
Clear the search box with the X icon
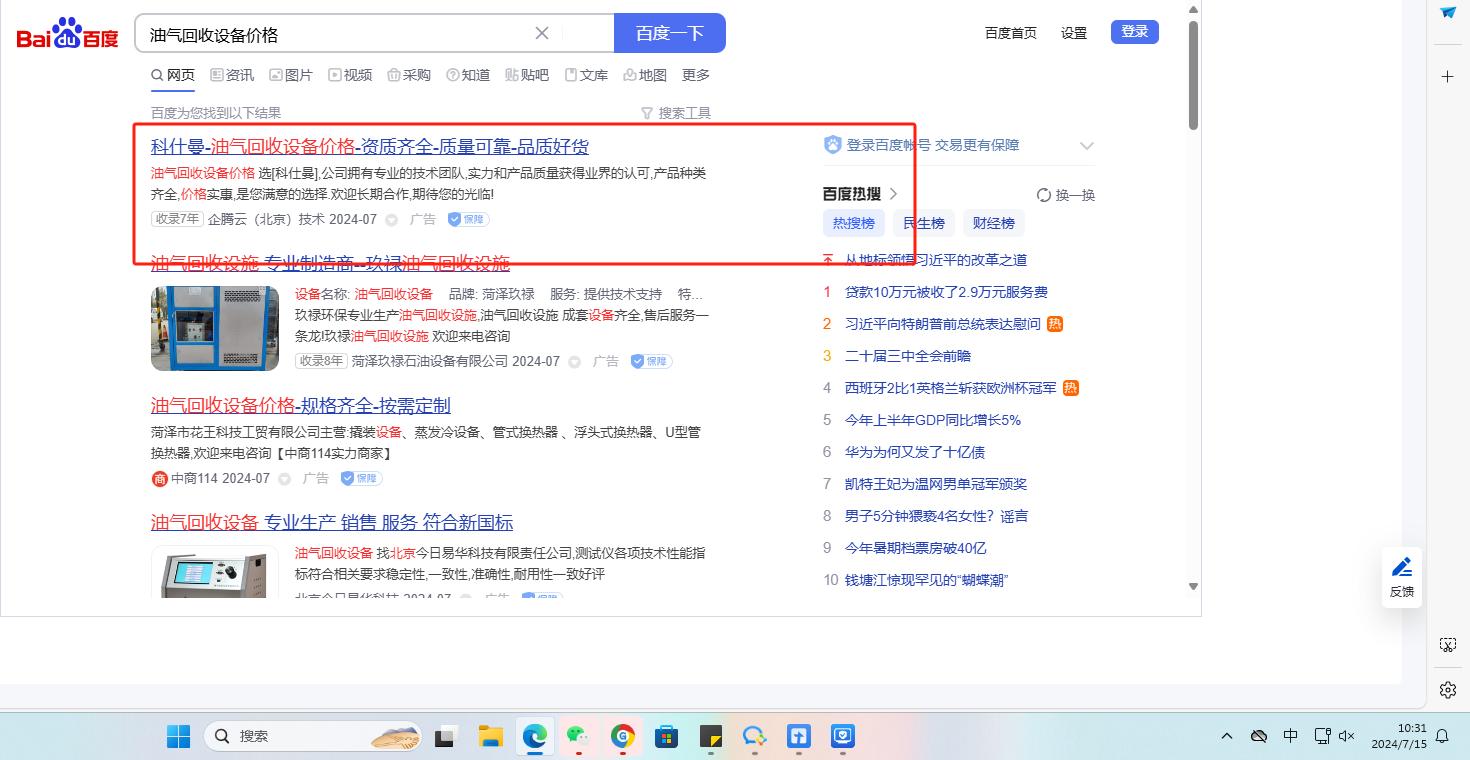pyautogui.click(x=542, y=33)
